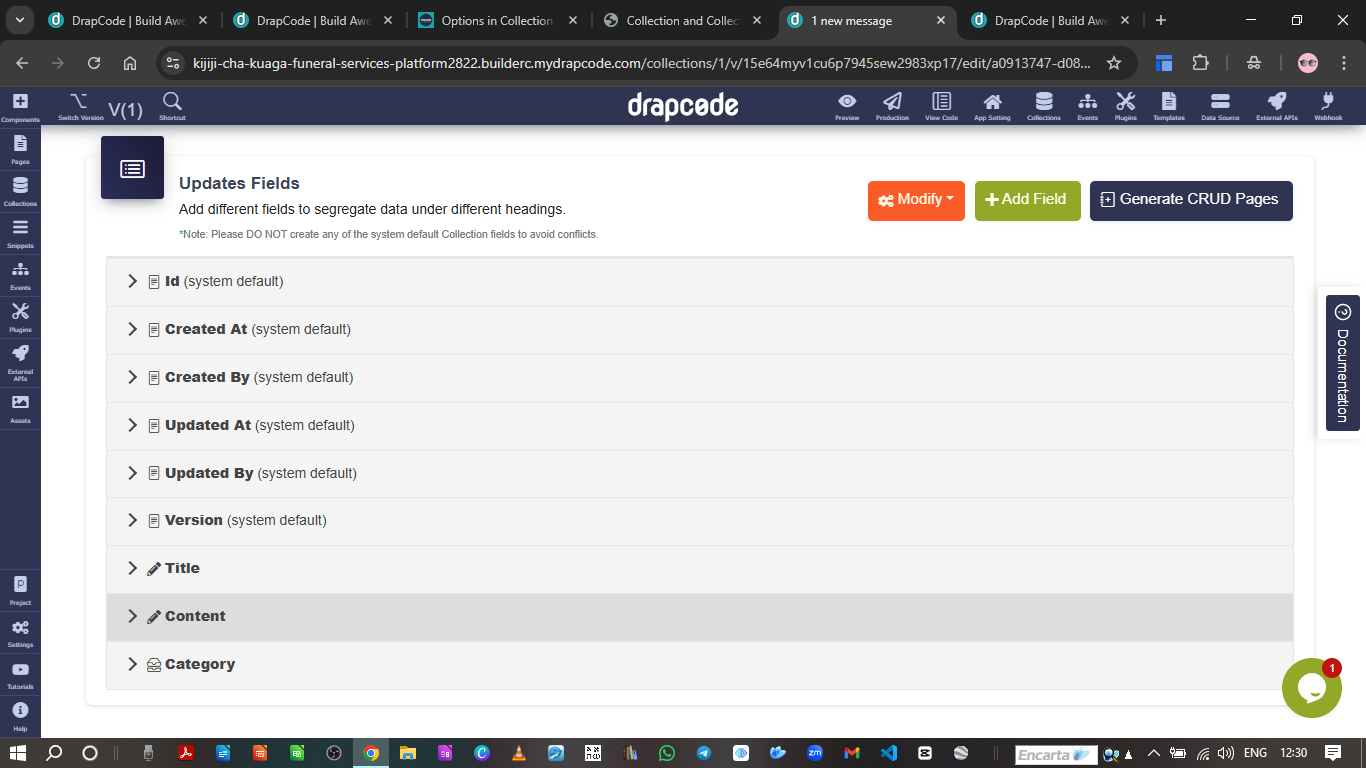
Task: Expand the Updated At field row
Action: [699, 426]
